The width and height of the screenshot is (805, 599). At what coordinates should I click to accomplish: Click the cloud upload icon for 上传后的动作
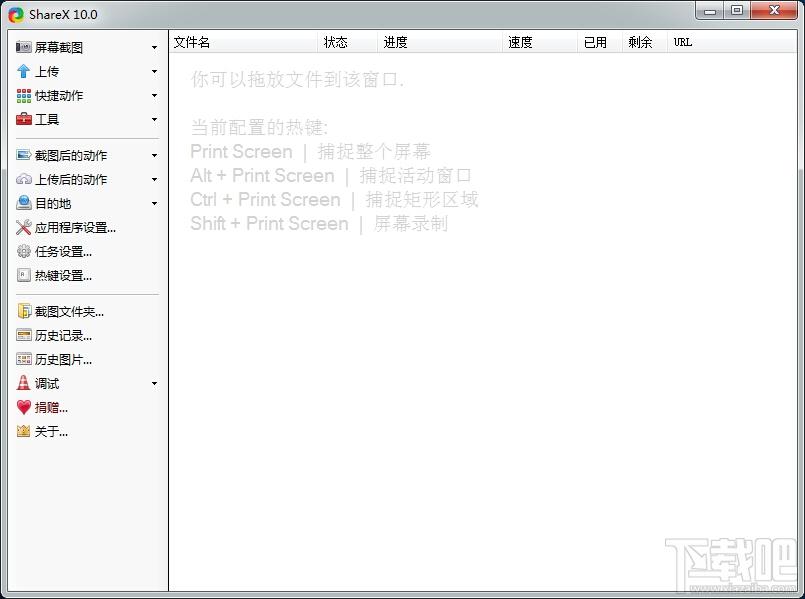(x=24, y=179)
